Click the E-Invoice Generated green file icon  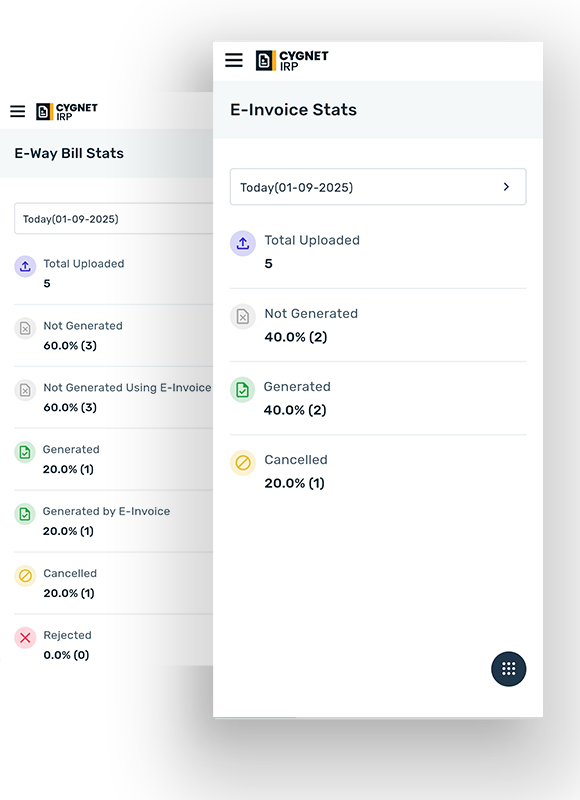[242, 390]
